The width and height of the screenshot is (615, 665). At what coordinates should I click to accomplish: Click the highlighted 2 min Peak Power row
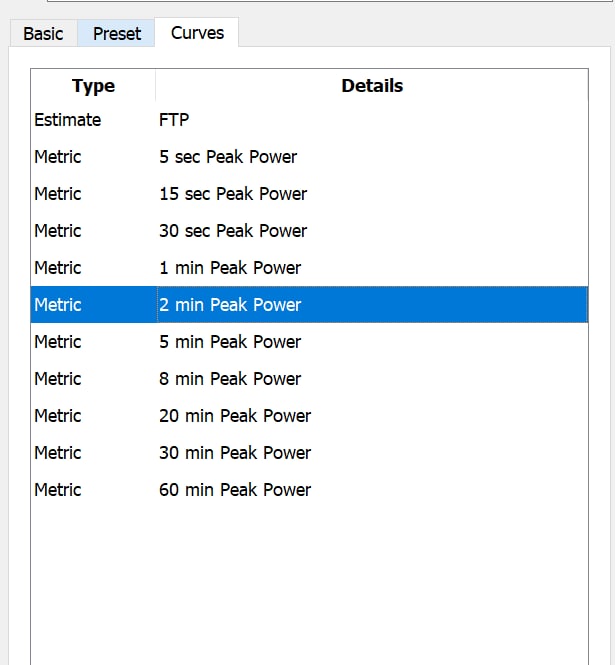[x=309, y=305]
